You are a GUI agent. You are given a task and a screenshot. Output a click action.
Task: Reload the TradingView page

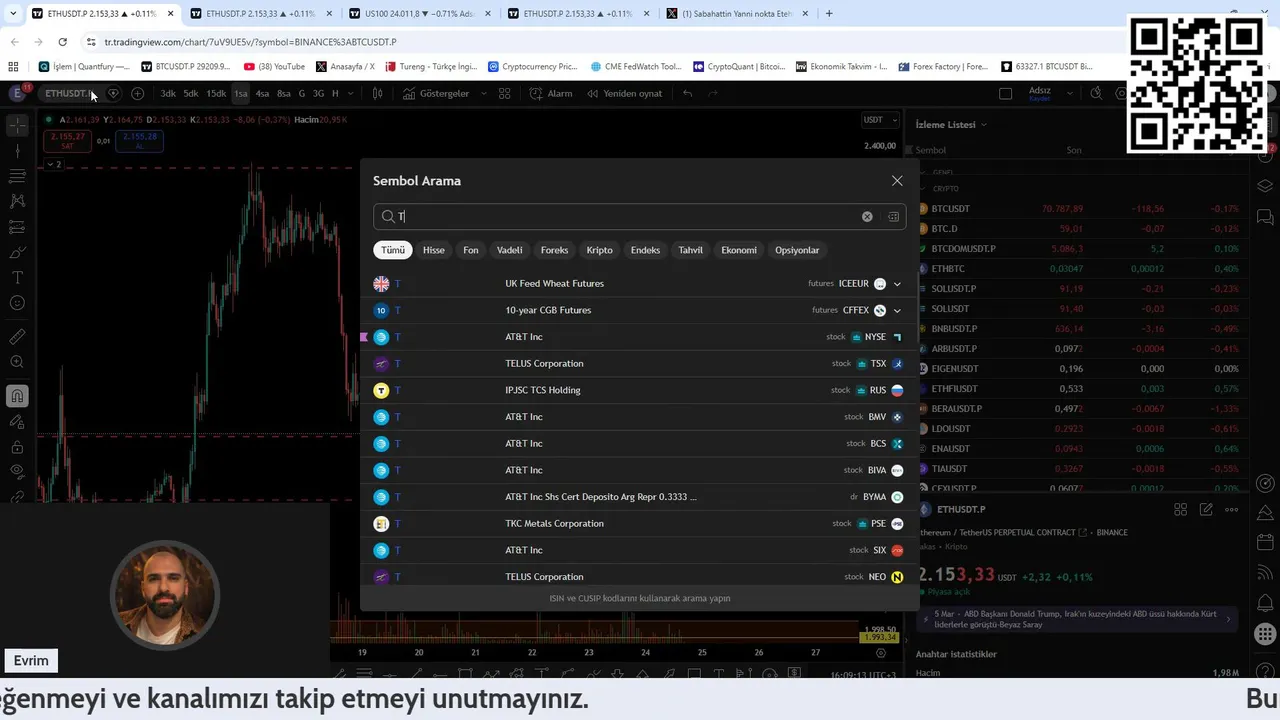[x=62, y=42]
